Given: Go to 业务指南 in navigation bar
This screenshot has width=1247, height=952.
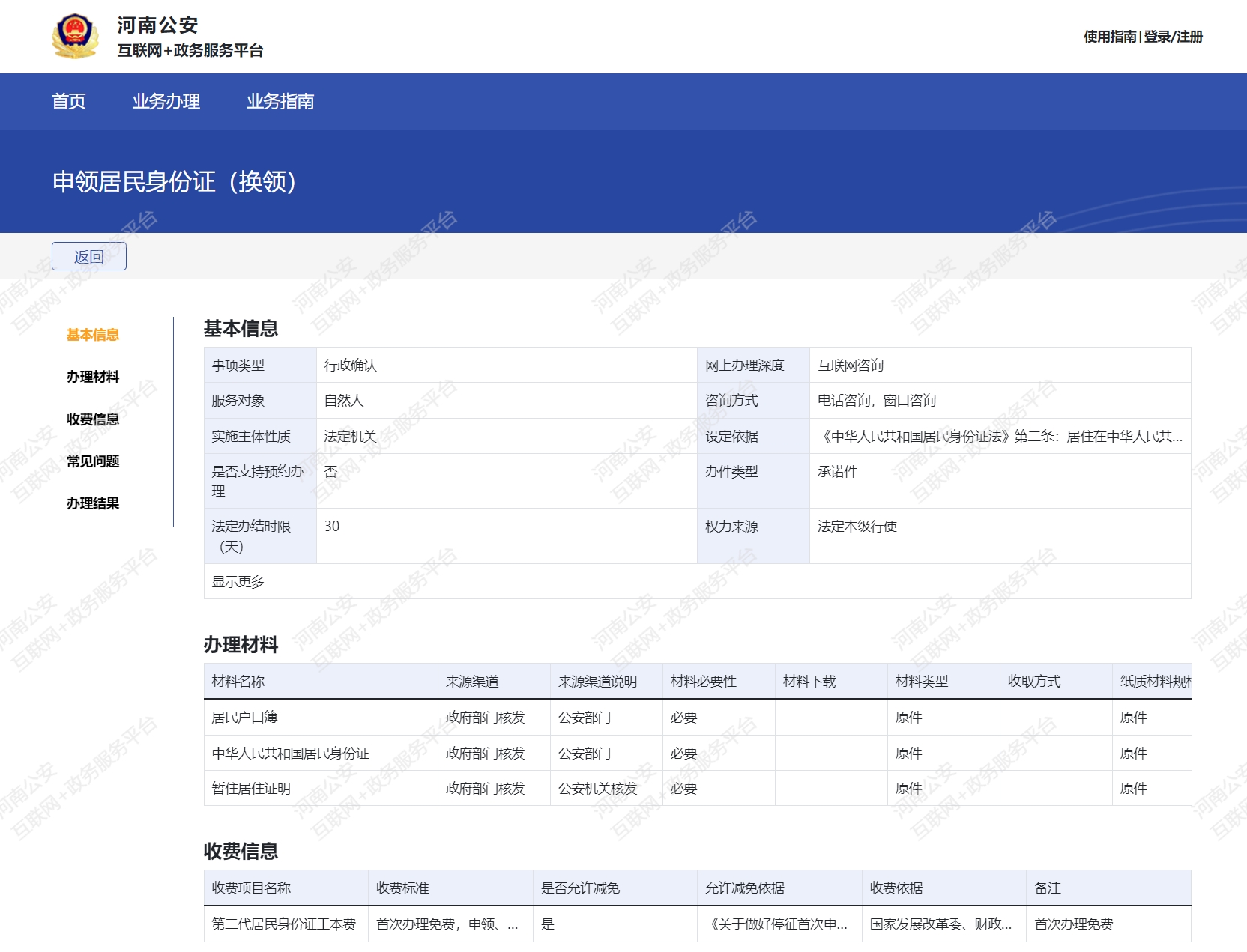Looking at the screenshot, I should [x=280, y=101].
